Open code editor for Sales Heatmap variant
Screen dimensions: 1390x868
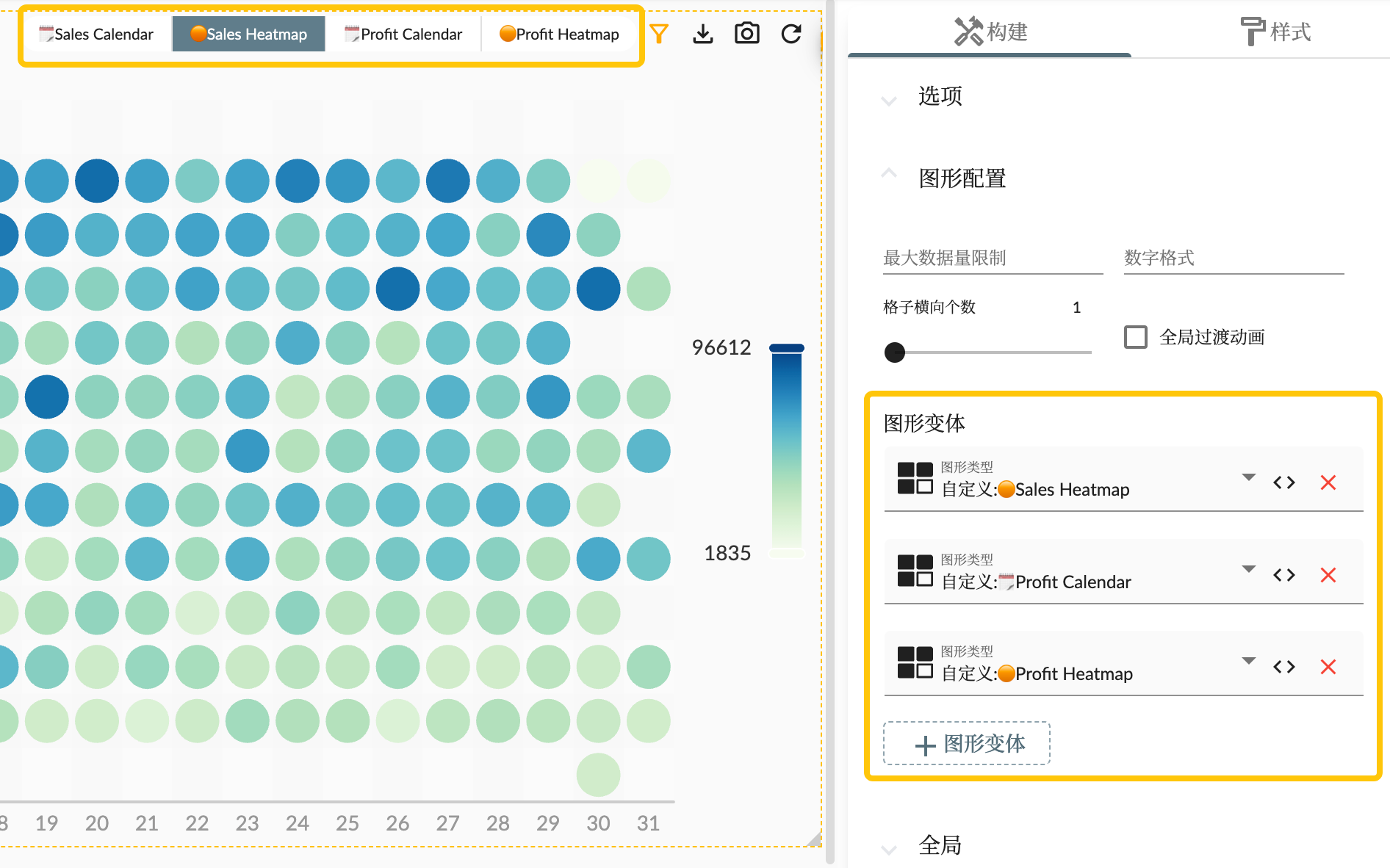1283,482
